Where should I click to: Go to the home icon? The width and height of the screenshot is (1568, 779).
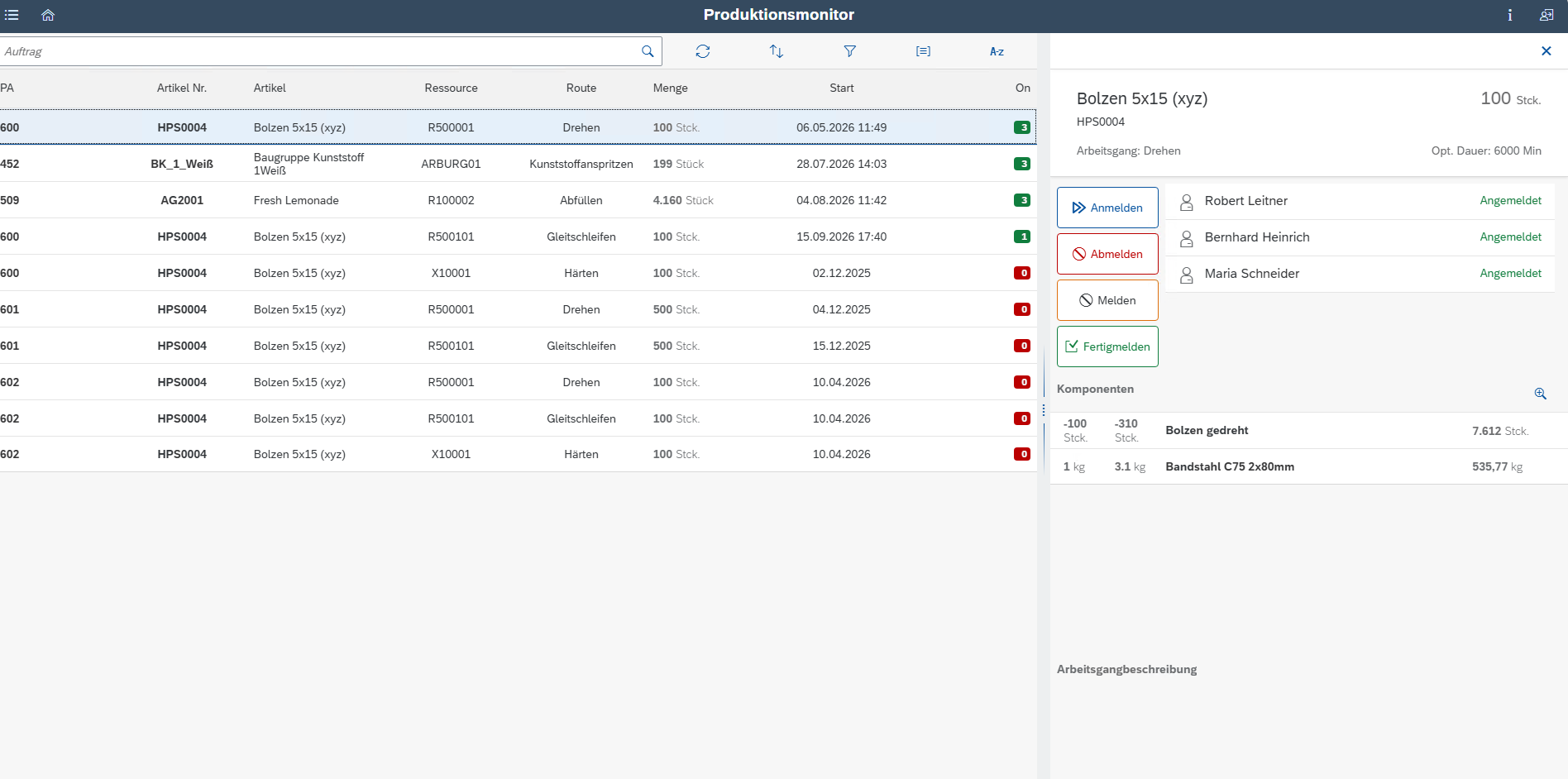[48, 15]
